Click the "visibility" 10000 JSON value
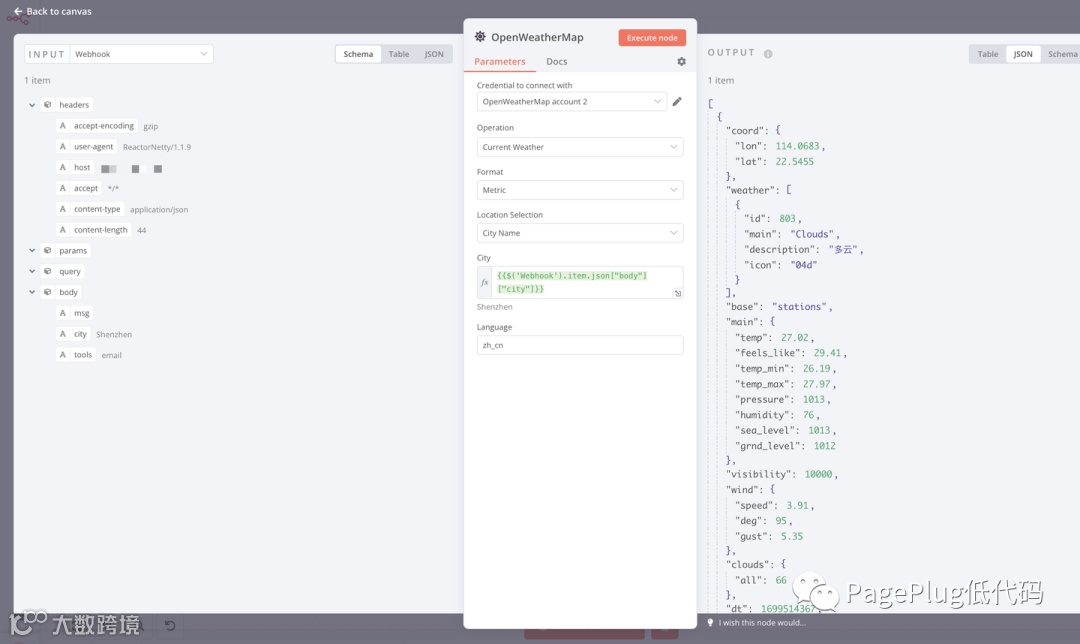Viewport: 1080px width, 644px height. click(818, 474)
